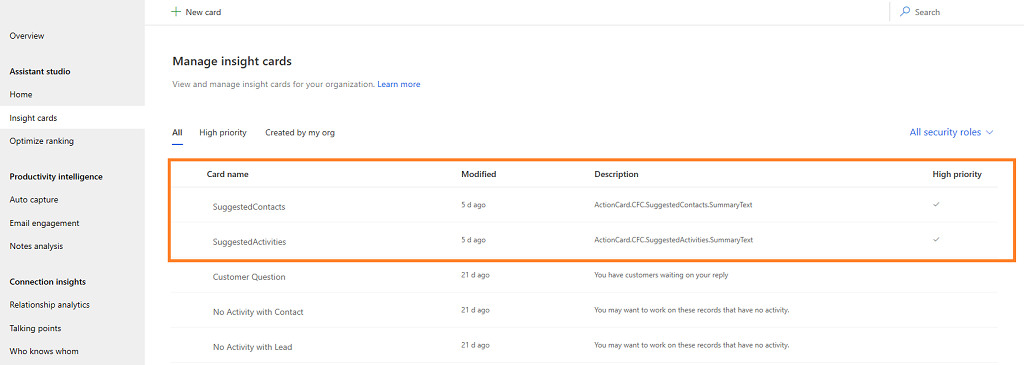Open the Customer Question card row
Screen dimensions: 1024x365
584,276
